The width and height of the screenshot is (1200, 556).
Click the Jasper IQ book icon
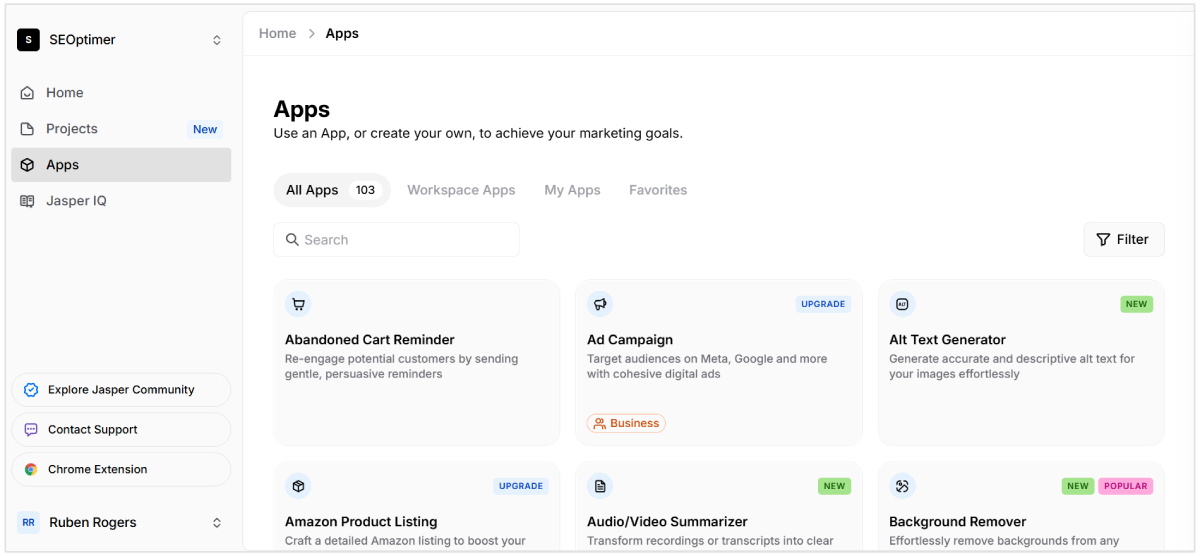pos(28,201)
